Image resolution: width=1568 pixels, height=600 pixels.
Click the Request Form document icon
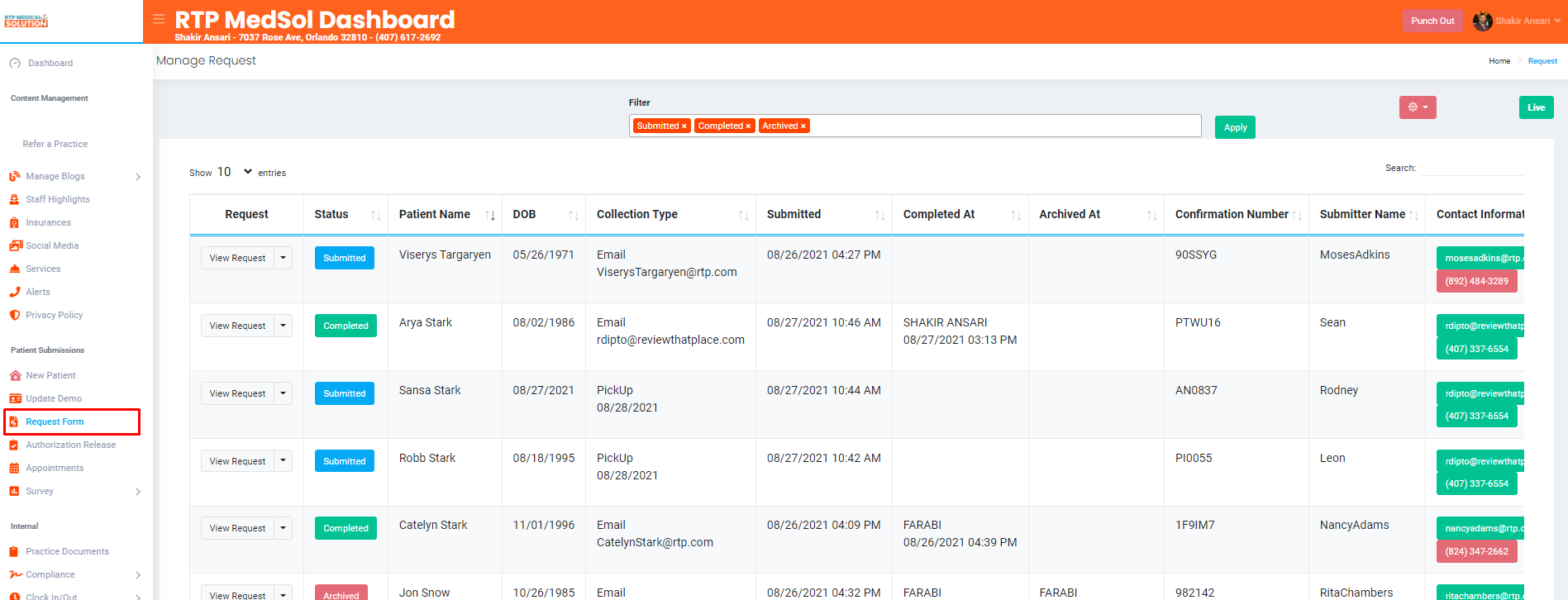[x=14, y=421]
